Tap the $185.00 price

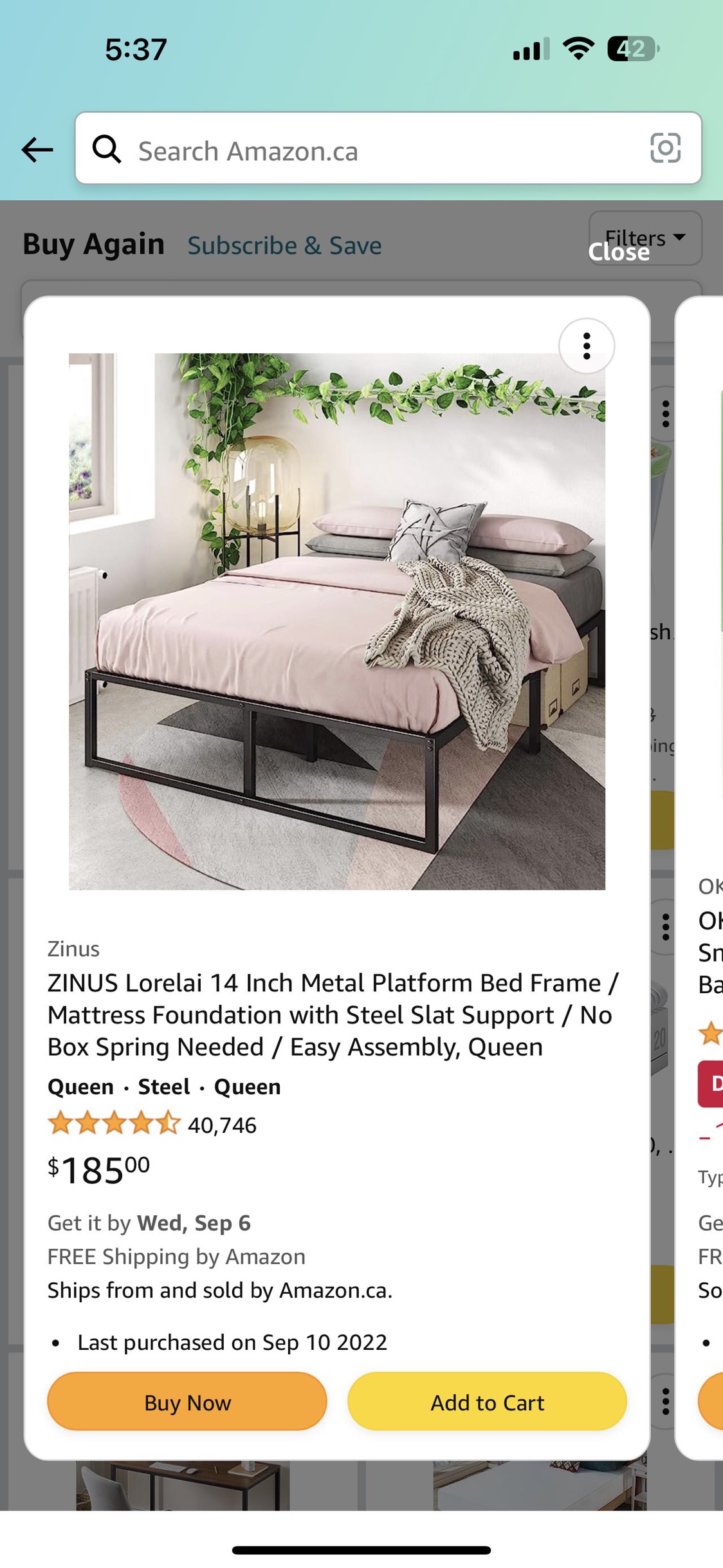pyautogui.click(x=98, y=1170)
